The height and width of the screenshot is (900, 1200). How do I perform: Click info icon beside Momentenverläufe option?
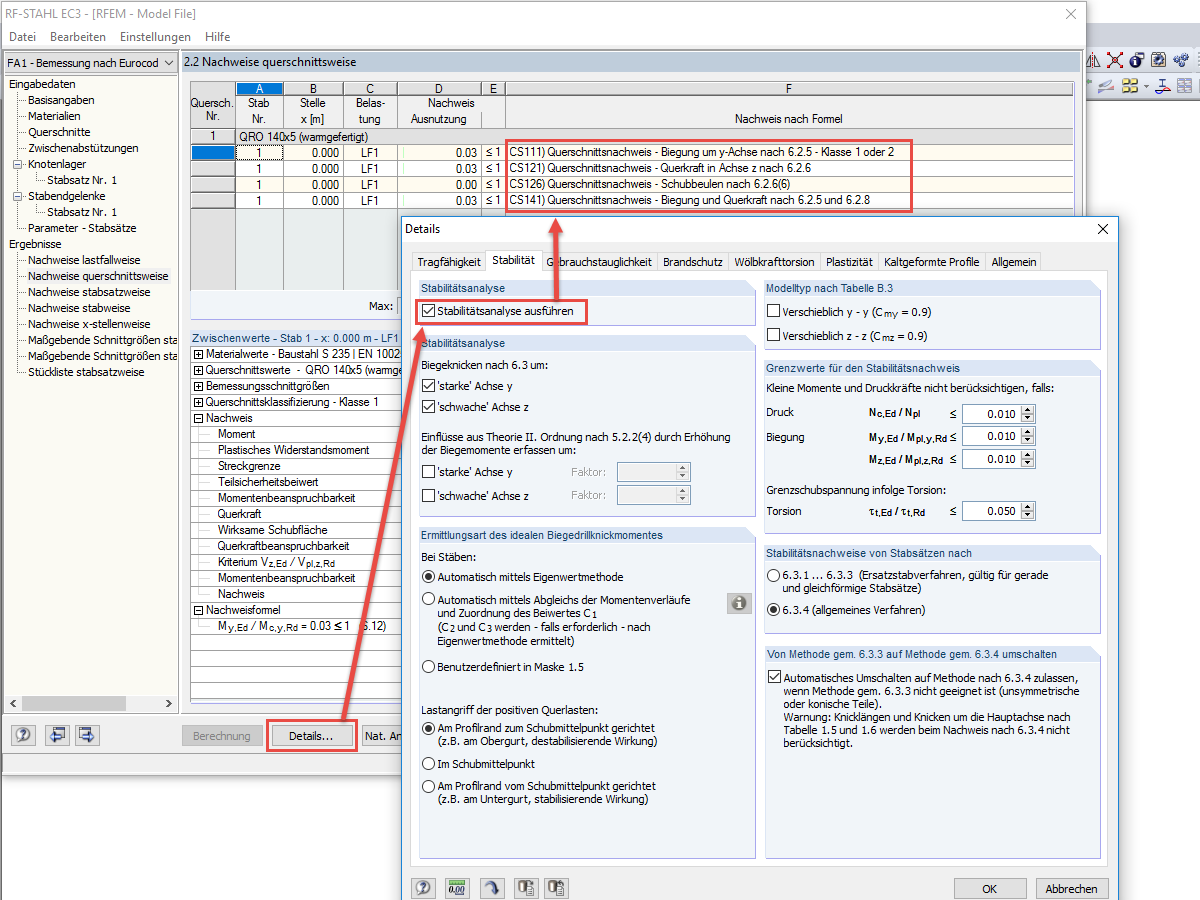[x=739, y=603]
